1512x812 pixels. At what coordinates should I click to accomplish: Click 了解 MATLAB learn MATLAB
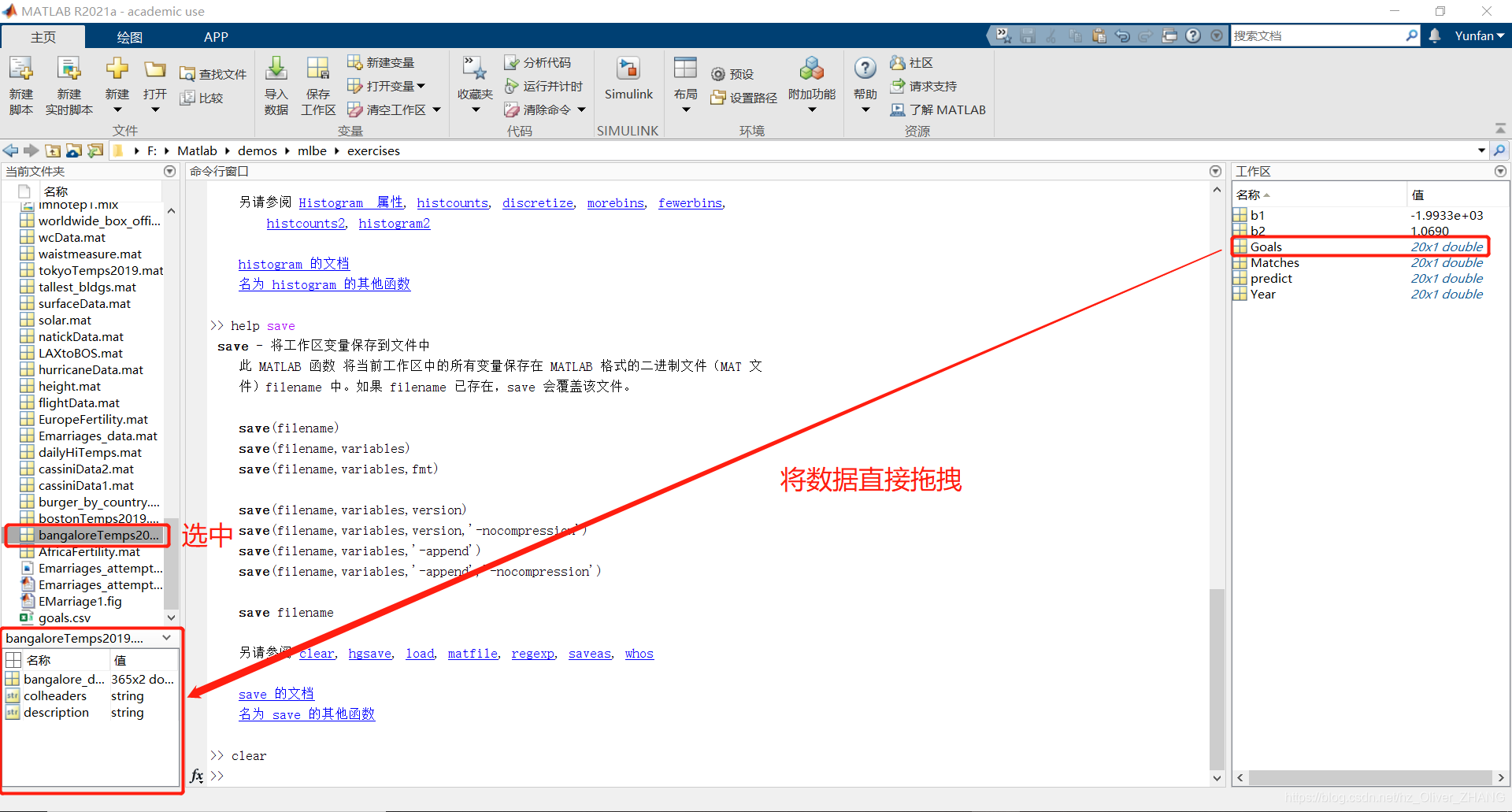click(938, 109)
